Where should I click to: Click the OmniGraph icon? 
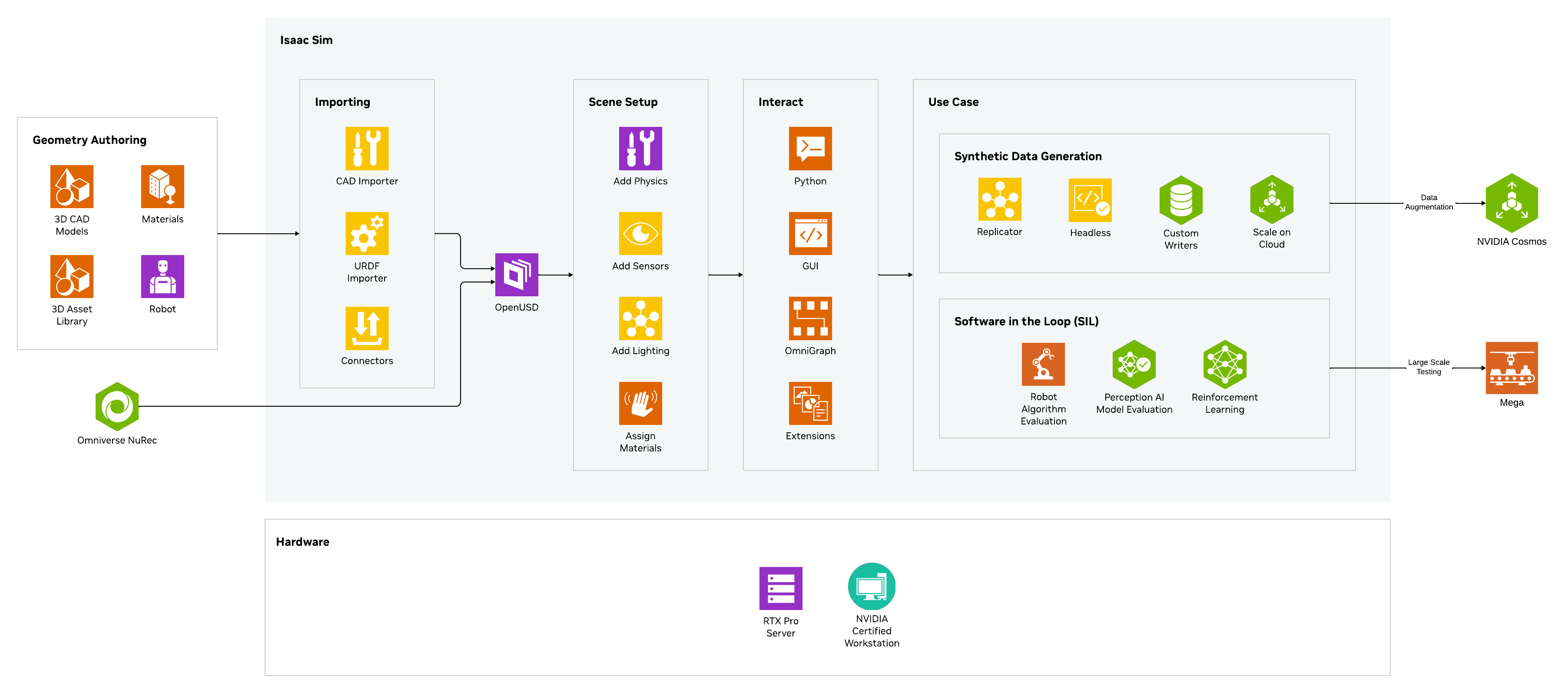coord(809,318)
